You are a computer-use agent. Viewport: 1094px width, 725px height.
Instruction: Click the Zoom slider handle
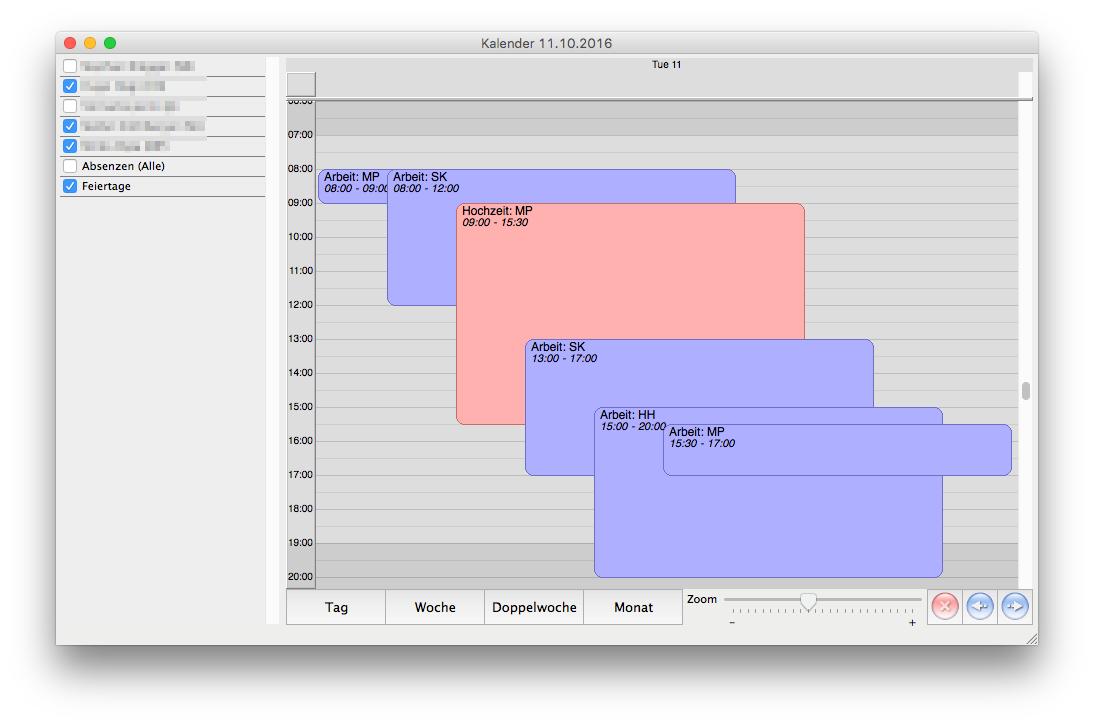pos(808,600)
